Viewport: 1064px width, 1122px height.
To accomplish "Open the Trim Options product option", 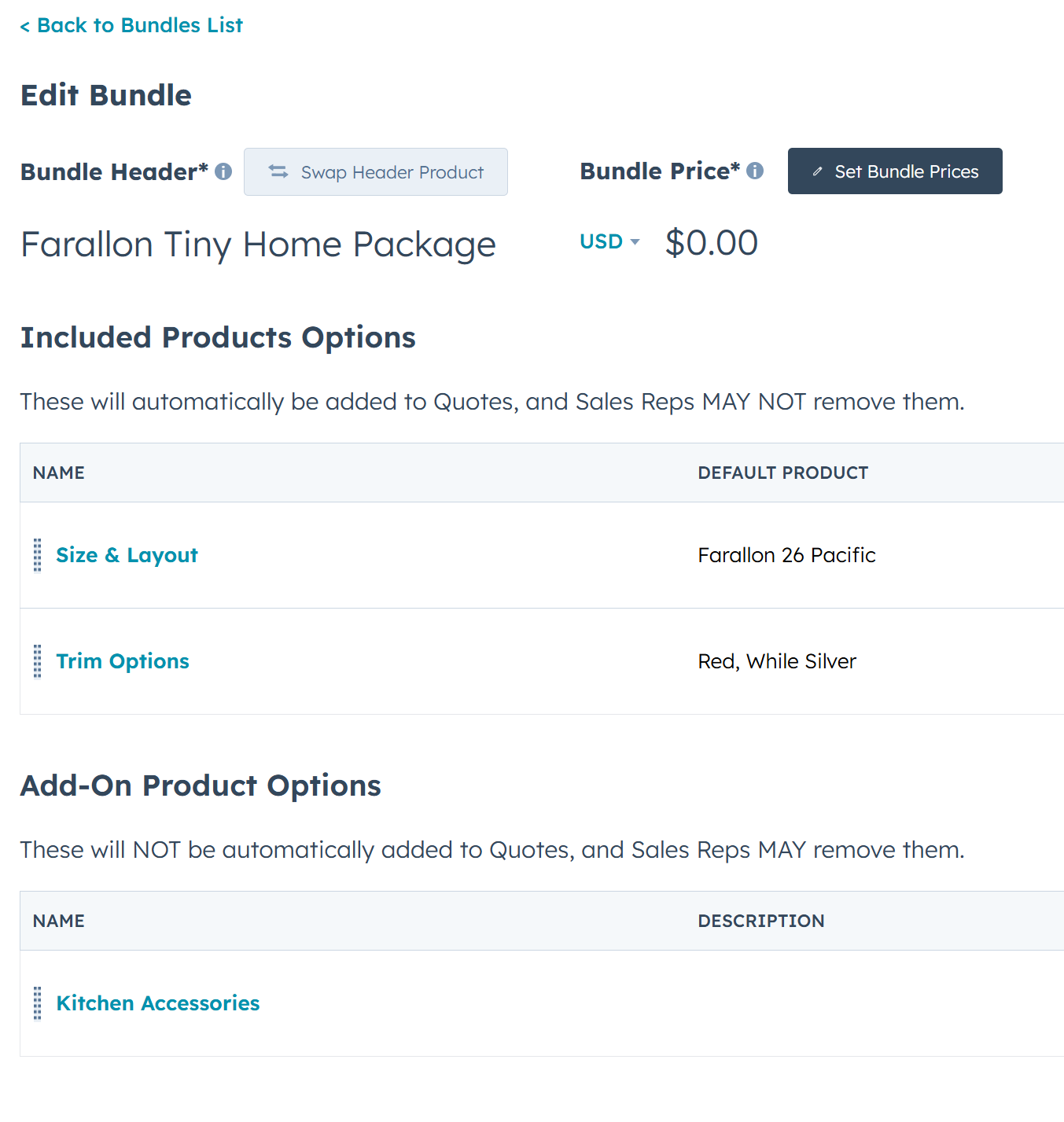I will tap(122, 661).
